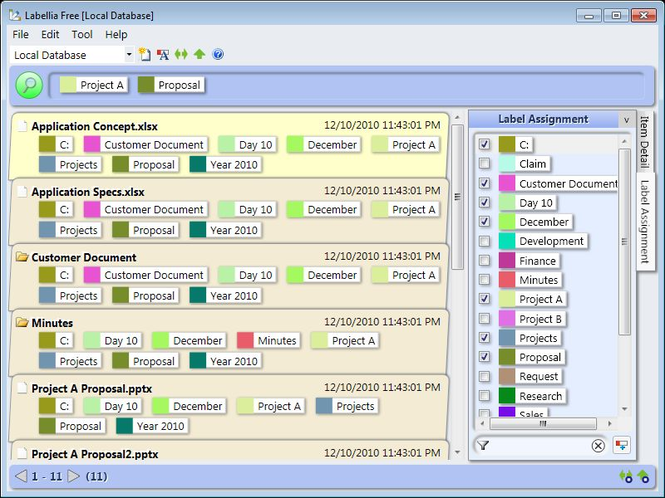Click the new item toolbar icon

click(x=145, y=55)
